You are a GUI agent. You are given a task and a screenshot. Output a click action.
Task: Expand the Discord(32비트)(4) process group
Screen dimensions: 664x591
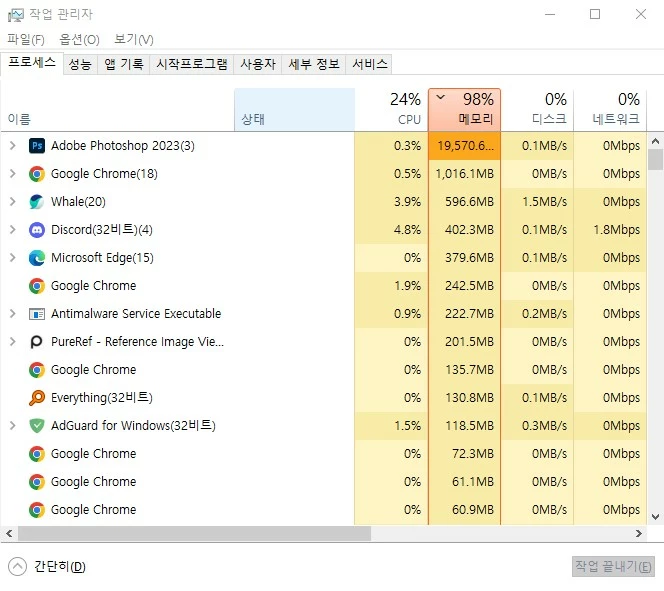[13, 230]
